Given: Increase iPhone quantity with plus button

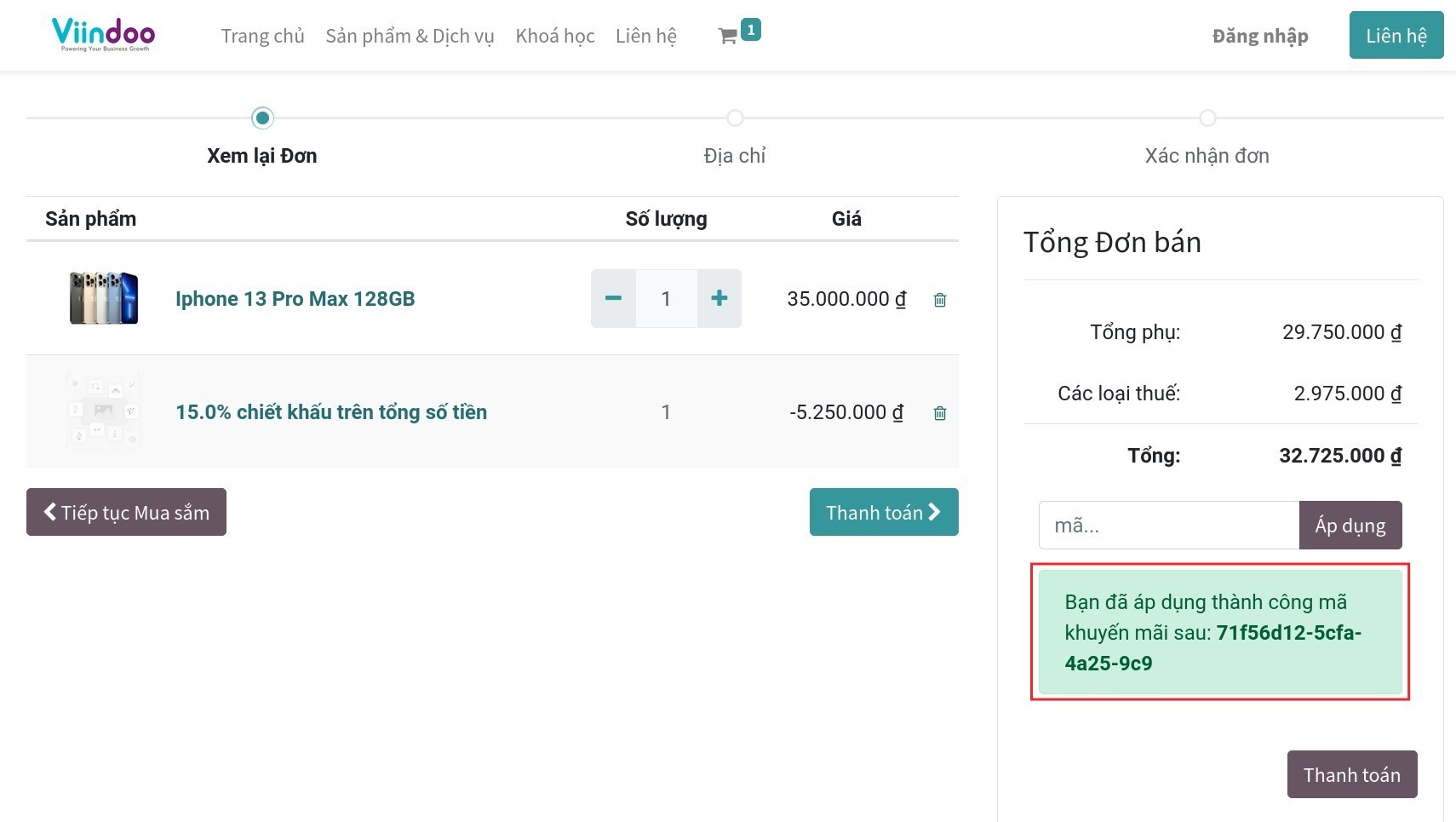Looking at the screenshot, I should coord(719,299).
